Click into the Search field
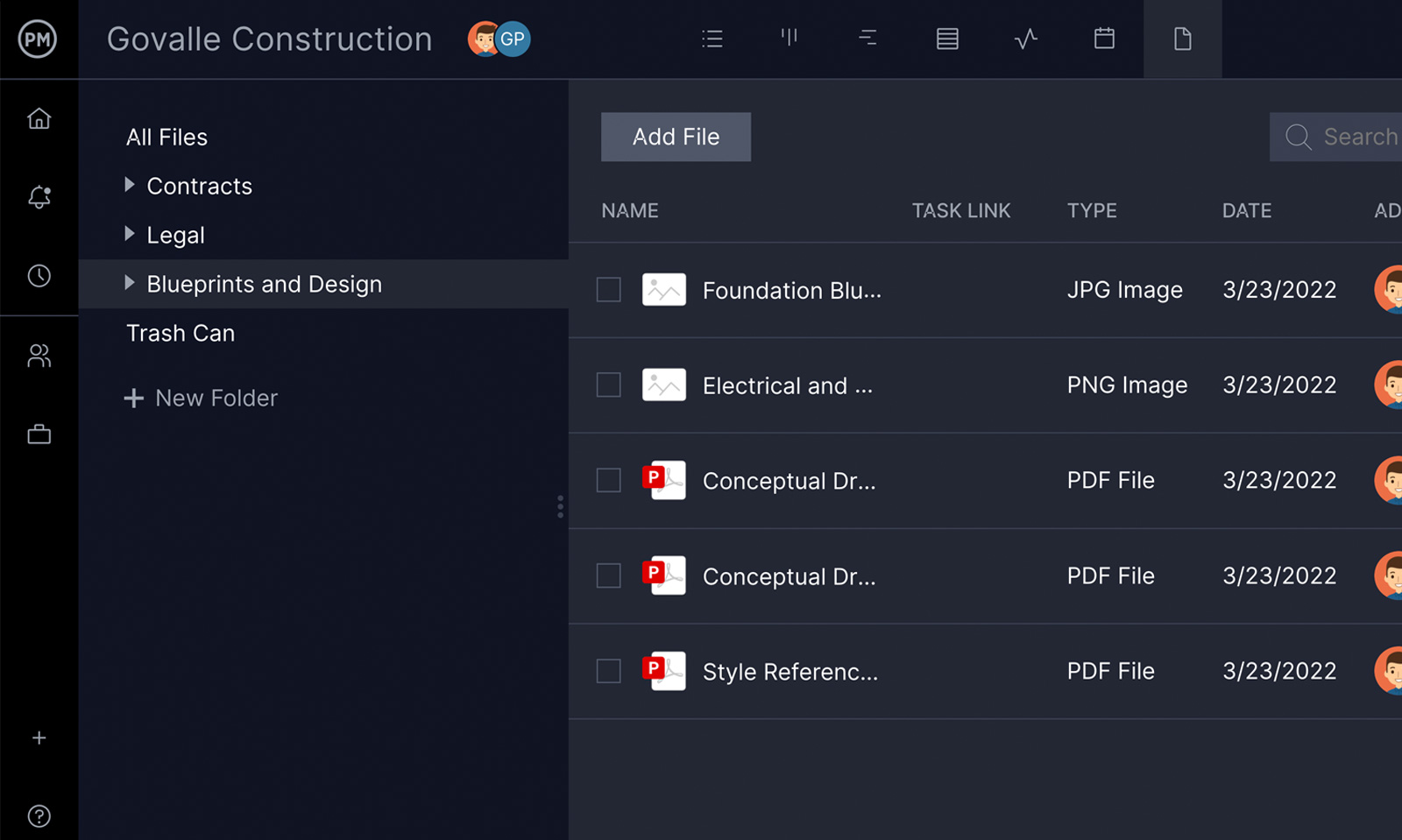This screenshot has width=1402, height=840. pos(1336,137)
